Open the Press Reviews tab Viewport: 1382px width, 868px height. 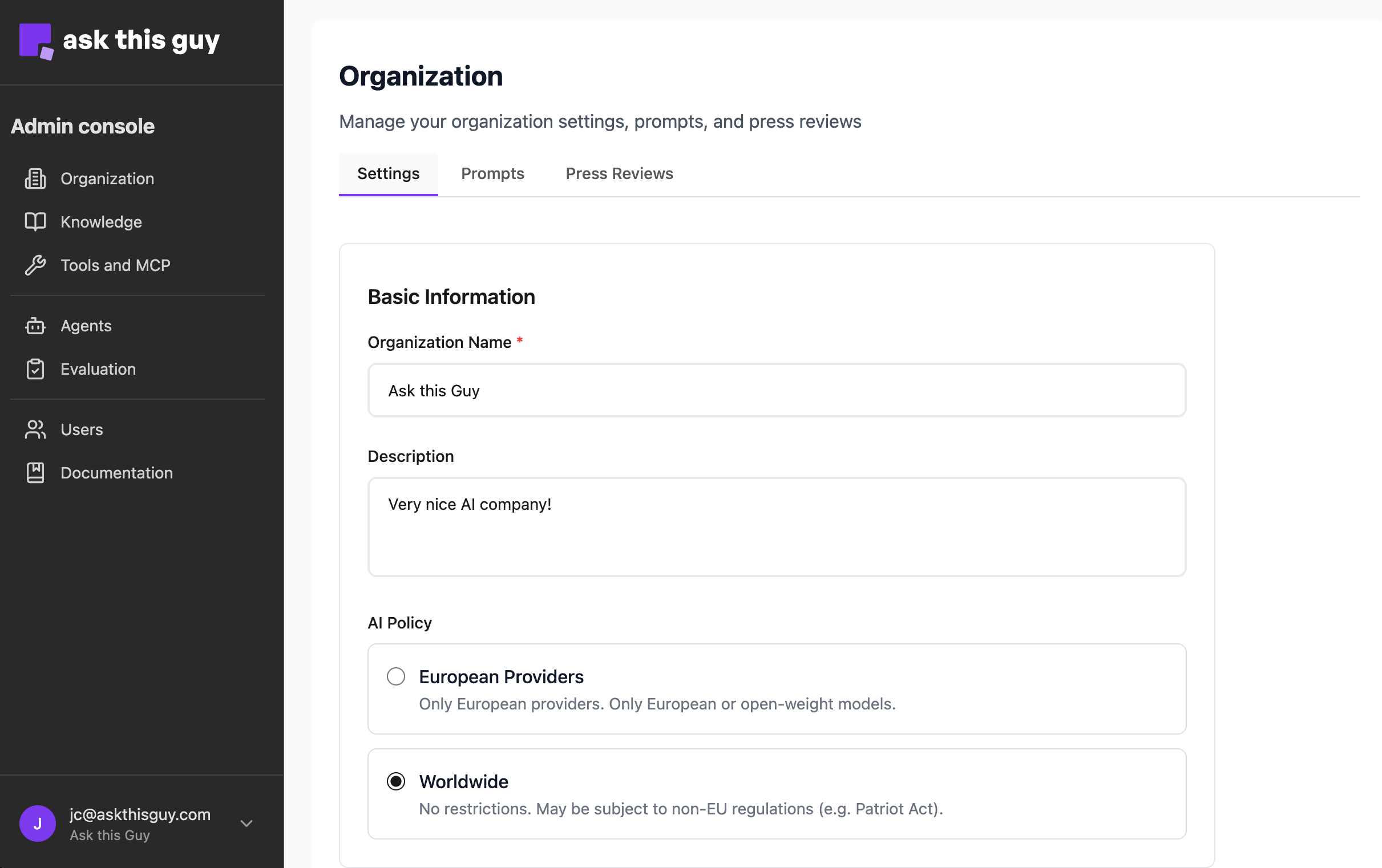[x=619, y=173]
